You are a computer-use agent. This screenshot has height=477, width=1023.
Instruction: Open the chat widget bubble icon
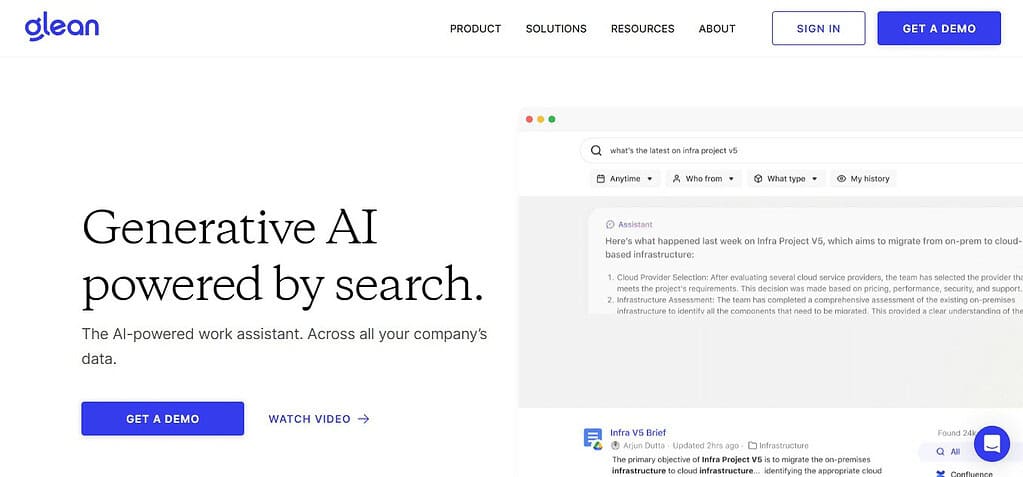pyautogui.click(x=992, y=444)
